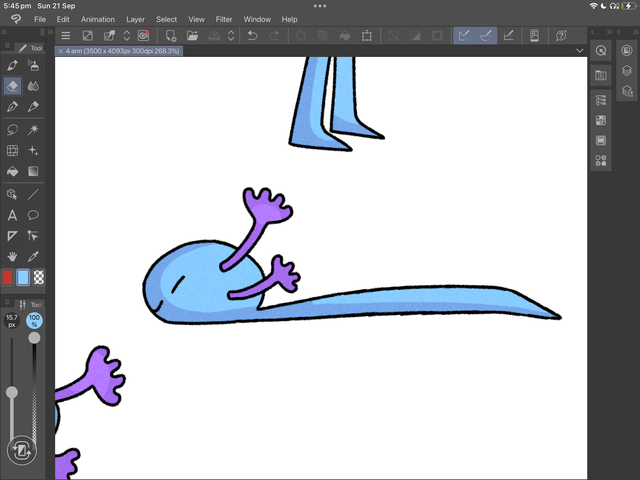Select the Text tool
The width and height of the screenshot is (640, 480).
tap(13, 215)
